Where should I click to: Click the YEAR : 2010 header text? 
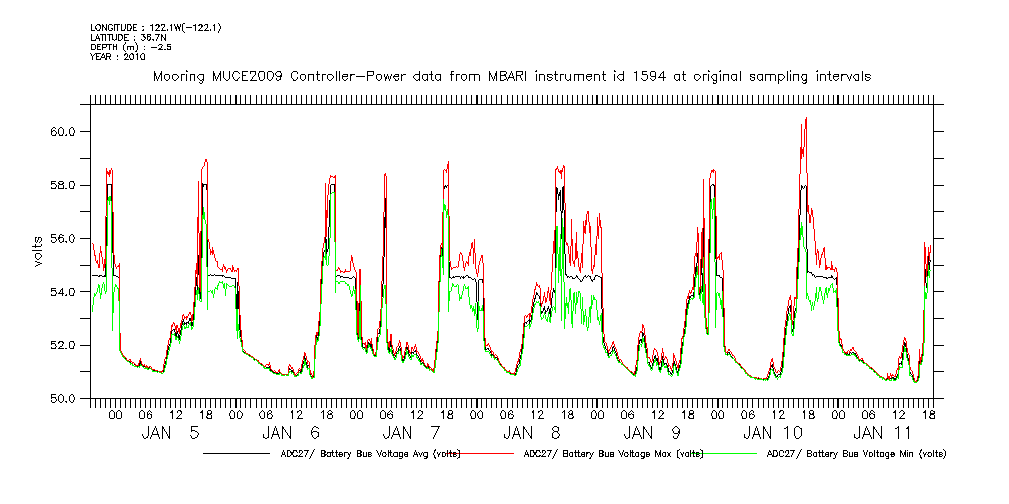[118, 57]
